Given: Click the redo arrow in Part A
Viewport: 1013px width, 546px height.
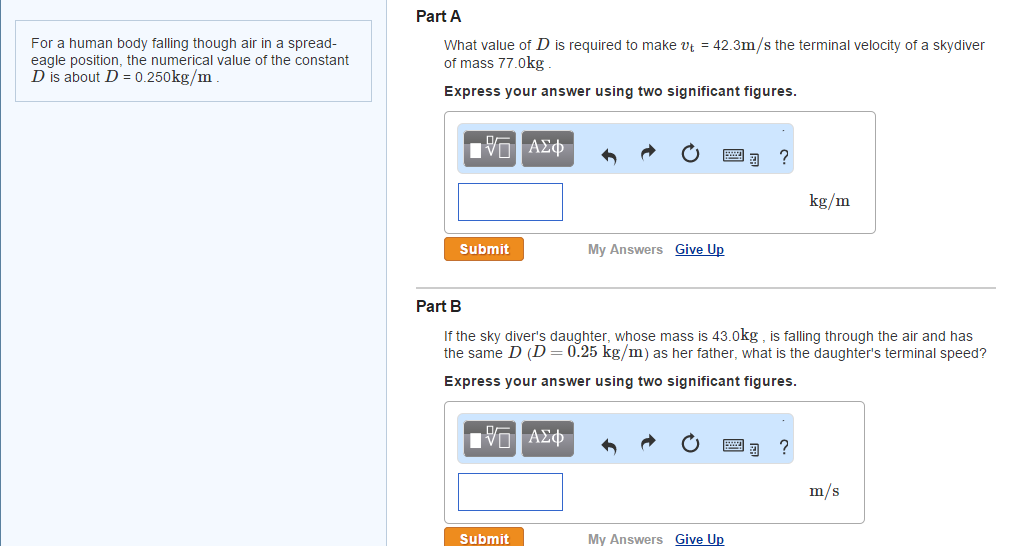Looking at the screenshot, I should [647, 155].
